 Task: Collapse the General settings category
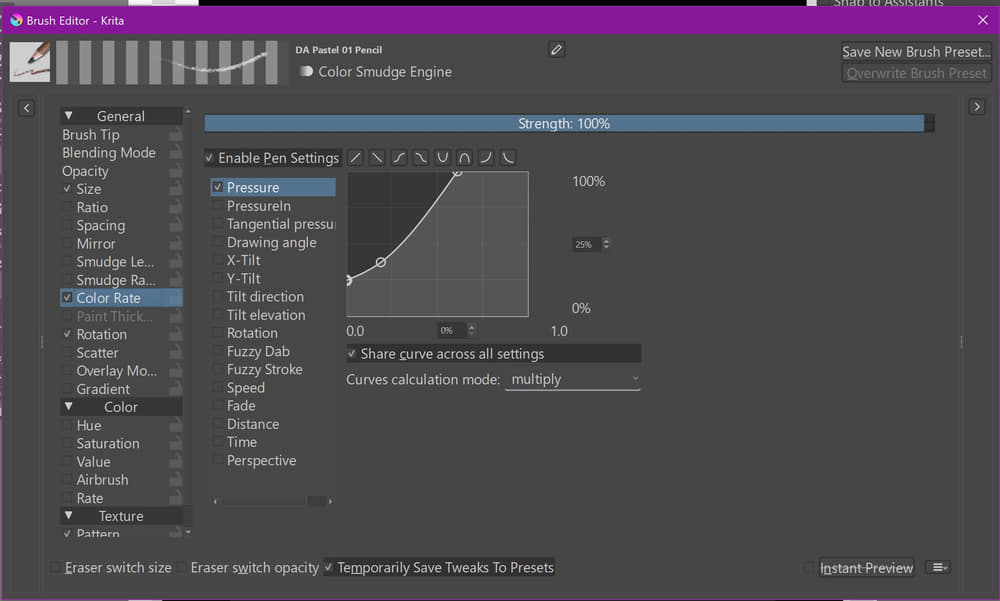point(69,116)
